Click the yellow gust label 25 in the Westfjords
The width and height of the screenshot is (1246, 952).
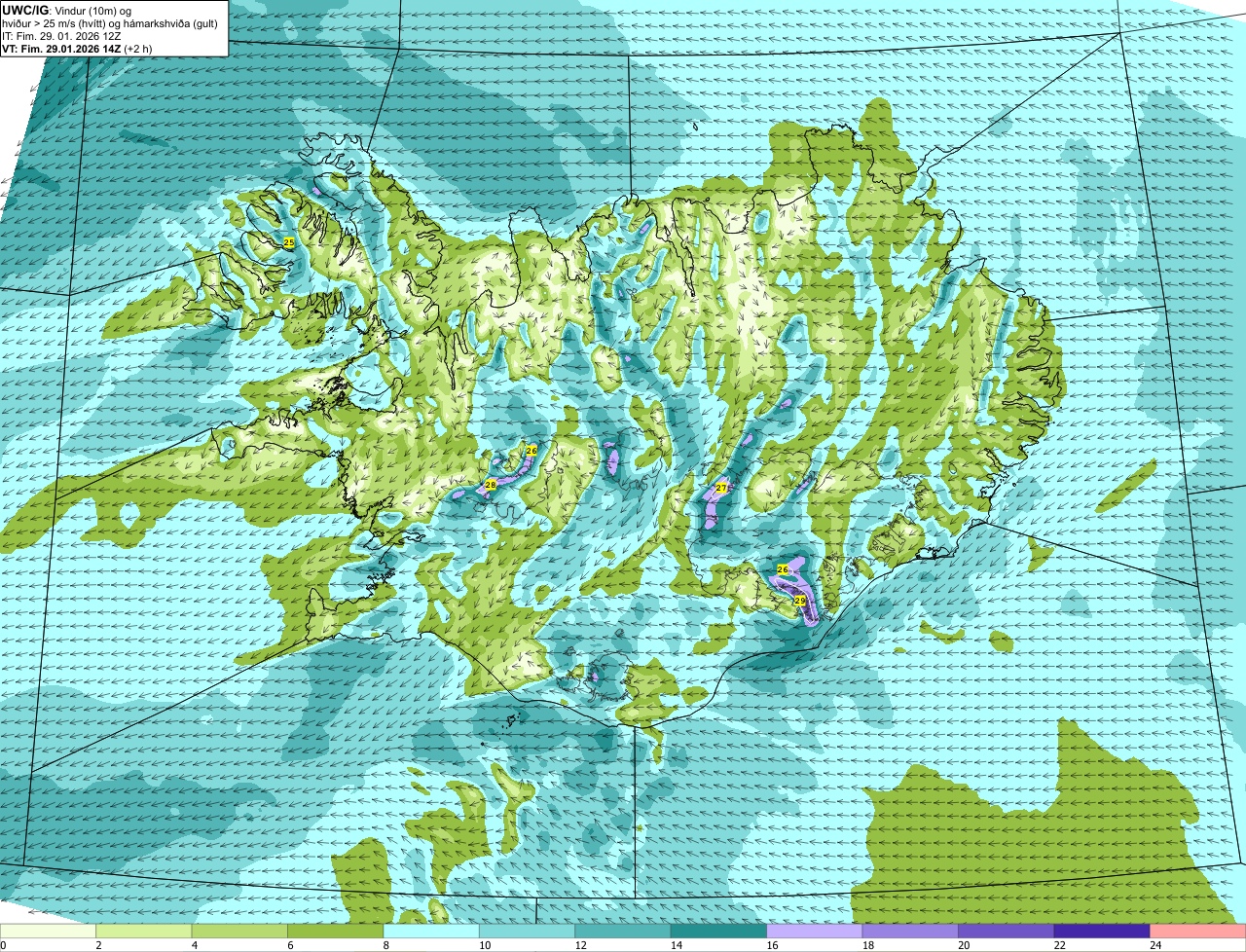point(288,241)
